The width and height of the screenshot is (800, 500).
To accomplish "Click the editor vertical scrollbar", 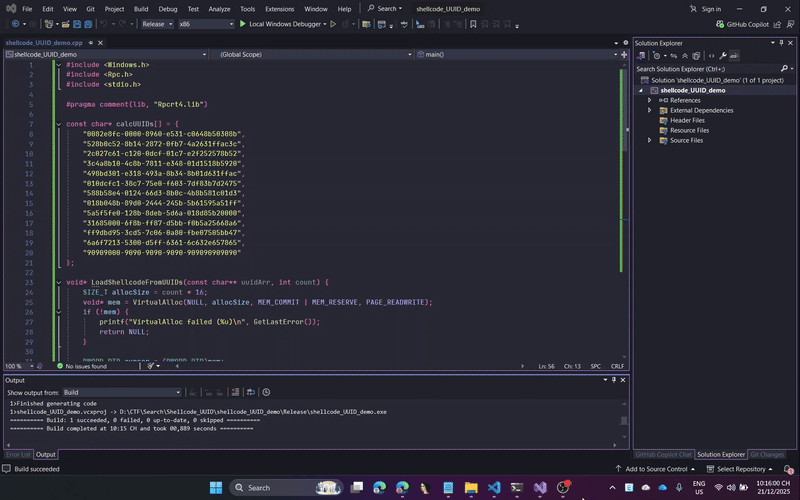I will point(627,200).
